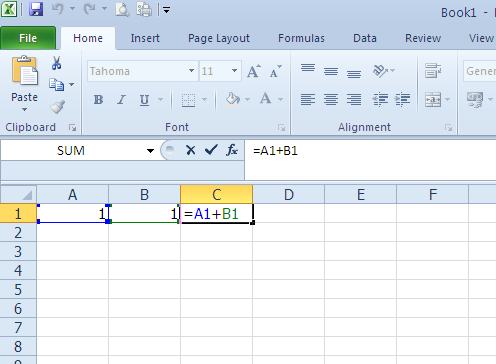Expand the font size 11 dropdown

coord(234,71)
